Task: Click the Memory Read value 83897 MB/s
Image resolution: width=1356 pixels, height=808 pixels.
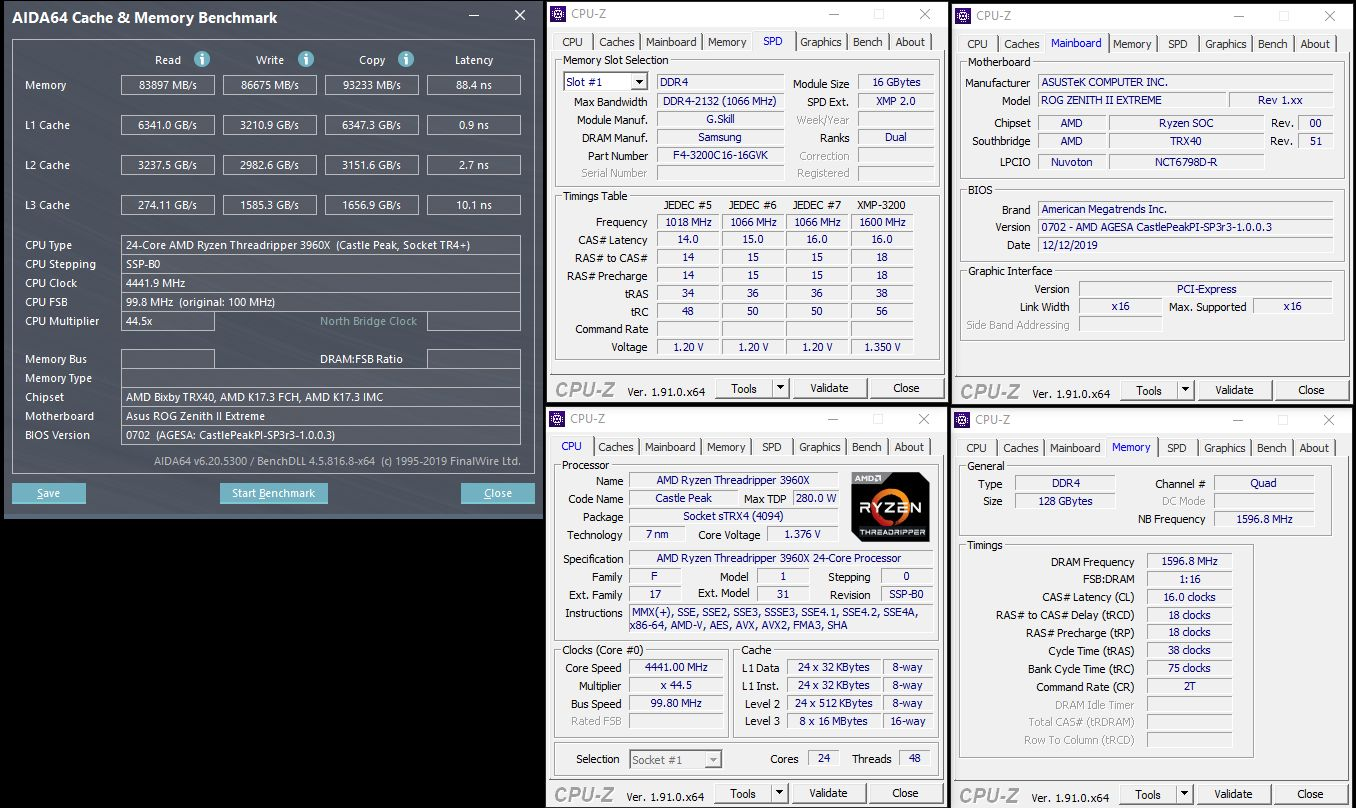Action: coord(168,85)
